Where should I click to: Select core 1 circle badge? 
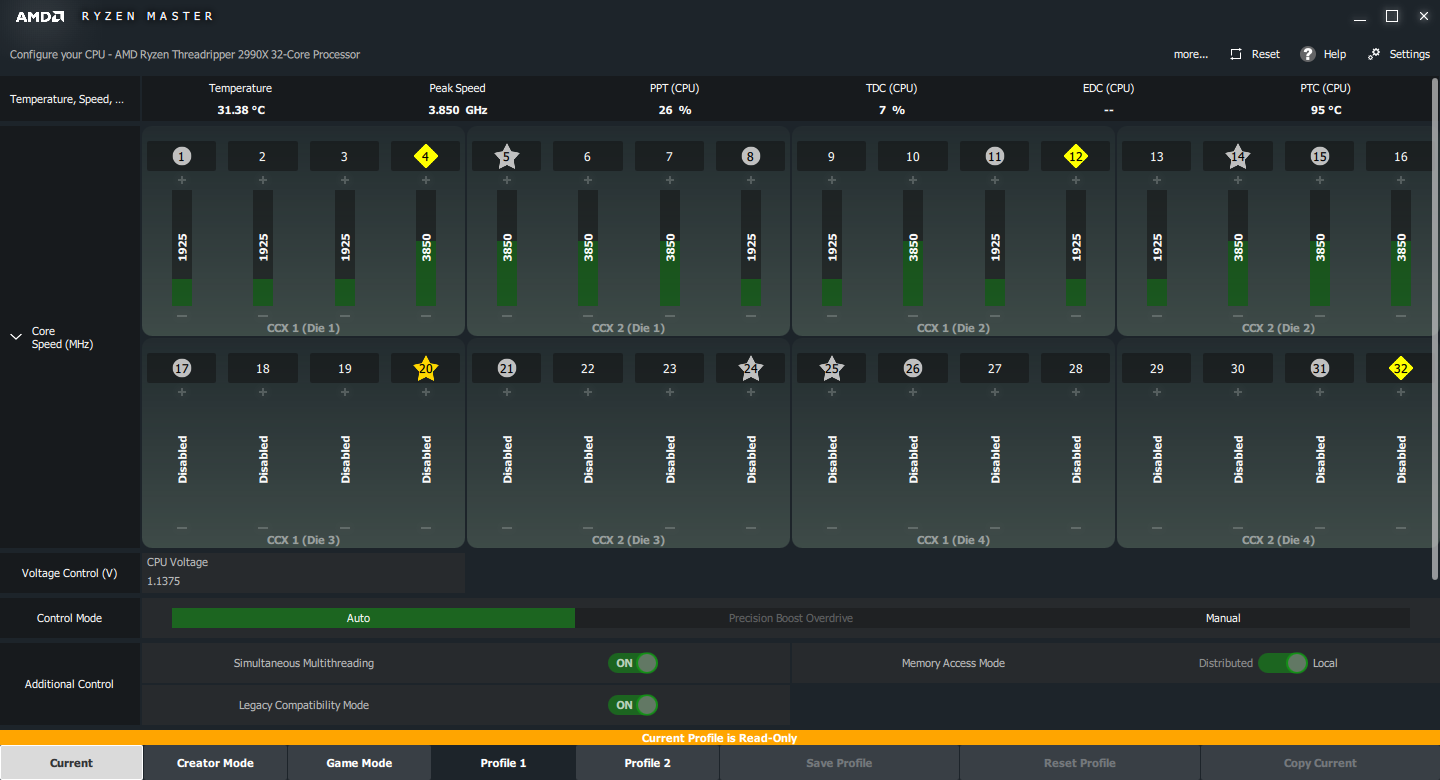click(181, 156)
